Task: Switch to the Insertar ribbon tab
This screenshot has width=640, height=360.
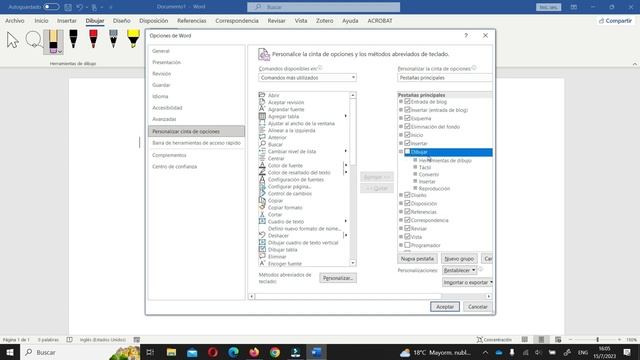Action: (67, 20)
